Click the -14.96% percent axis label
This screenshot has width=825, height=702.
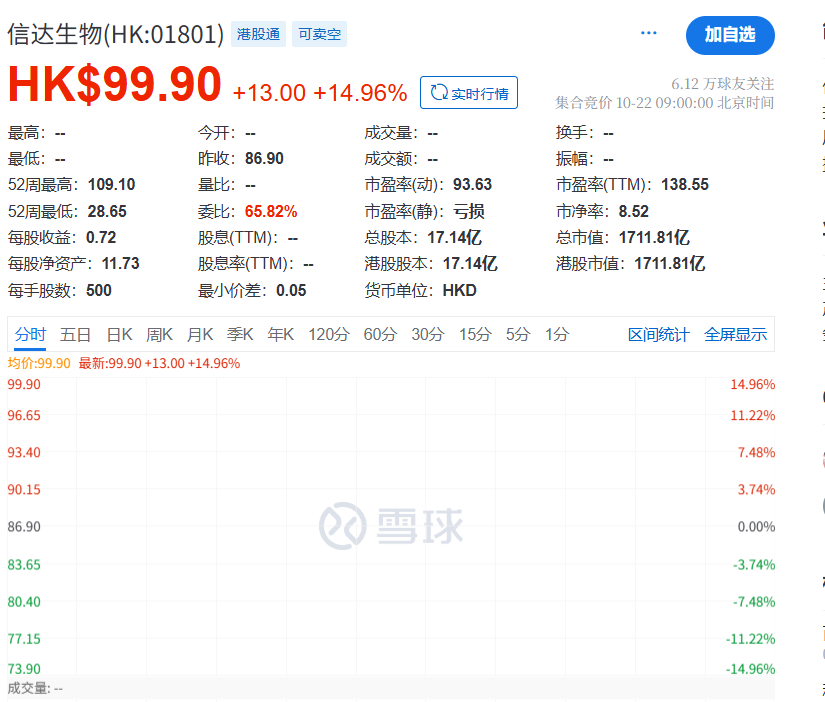750,669
